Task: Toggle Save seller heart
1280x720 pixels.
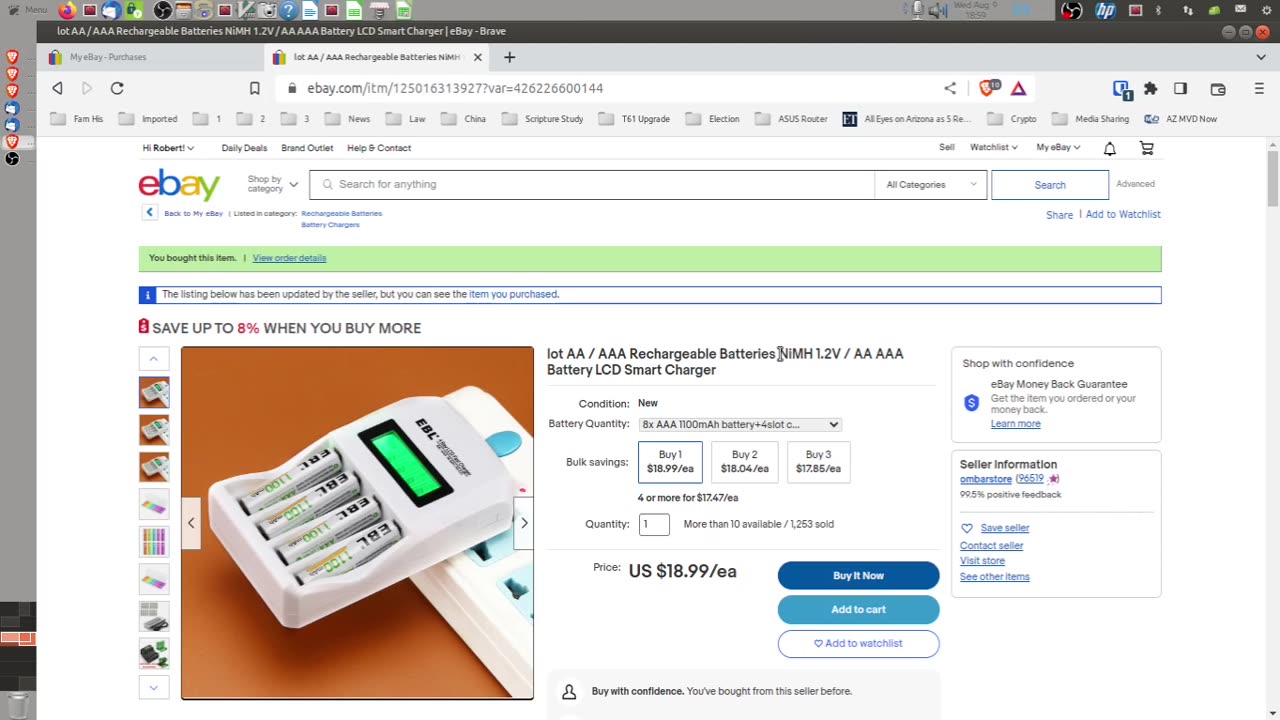Action: 967,528
